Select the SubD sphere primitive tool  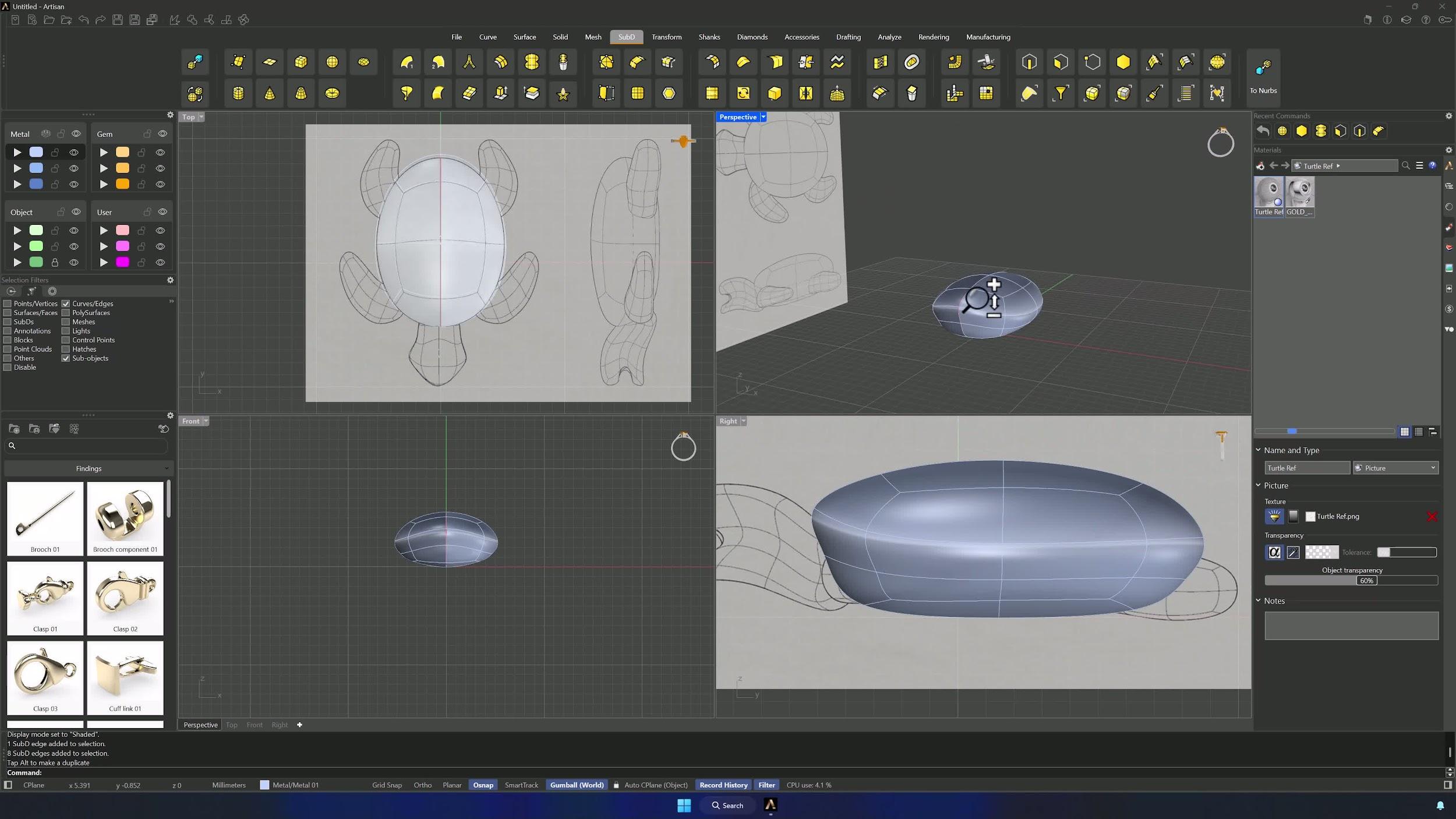click(x=332, y=62)
